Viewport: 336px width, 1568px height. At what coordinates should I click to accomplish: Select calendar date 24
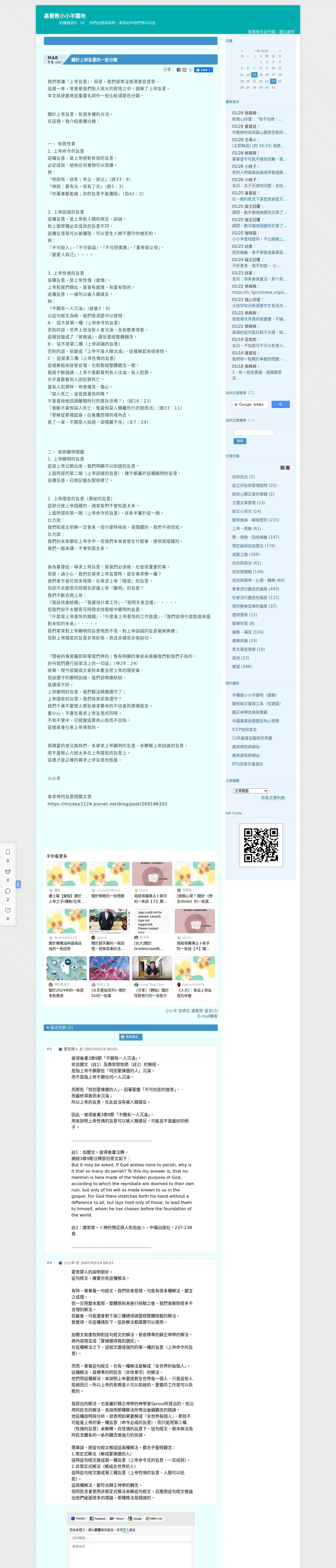273,81
